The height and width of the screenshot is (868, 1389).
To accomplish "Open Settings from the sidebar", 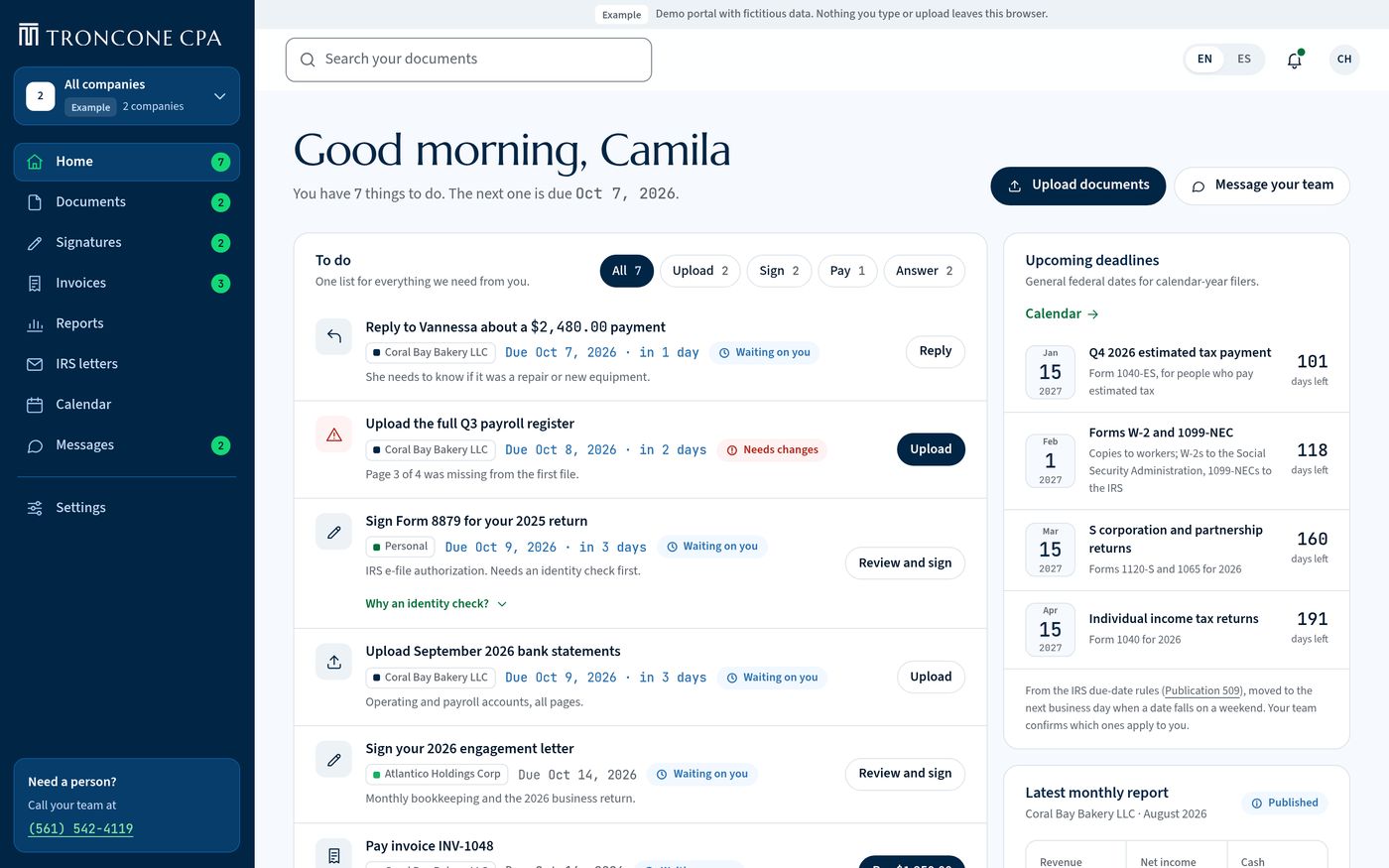I will coord(127,508).
